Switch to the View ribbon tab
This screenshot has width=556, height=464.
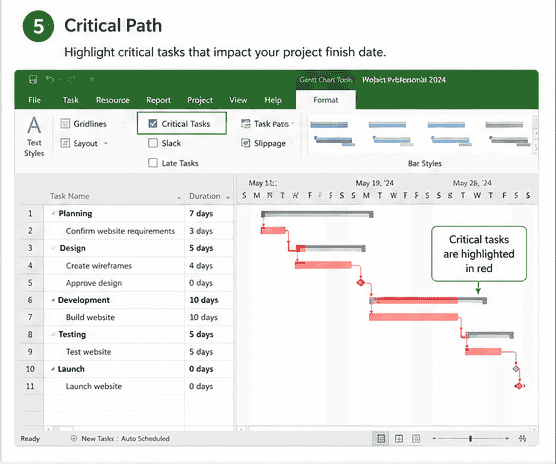pos(238,100)
